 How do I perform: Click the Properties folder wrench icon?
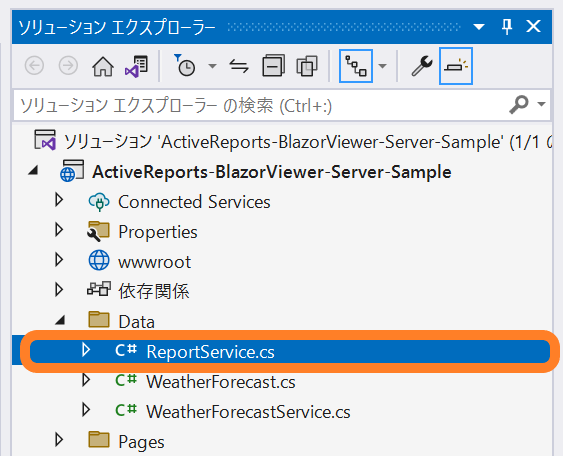click(98, 231)
